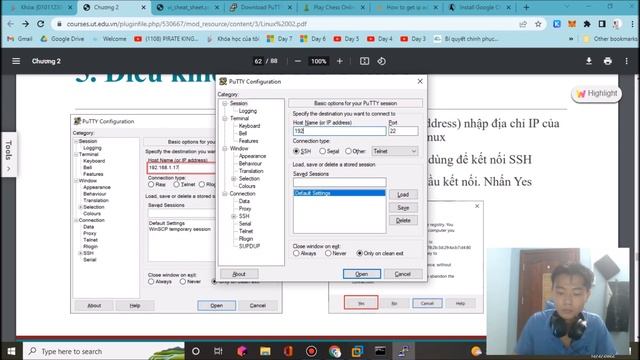Expand the Tools side panel

[9, 155]
